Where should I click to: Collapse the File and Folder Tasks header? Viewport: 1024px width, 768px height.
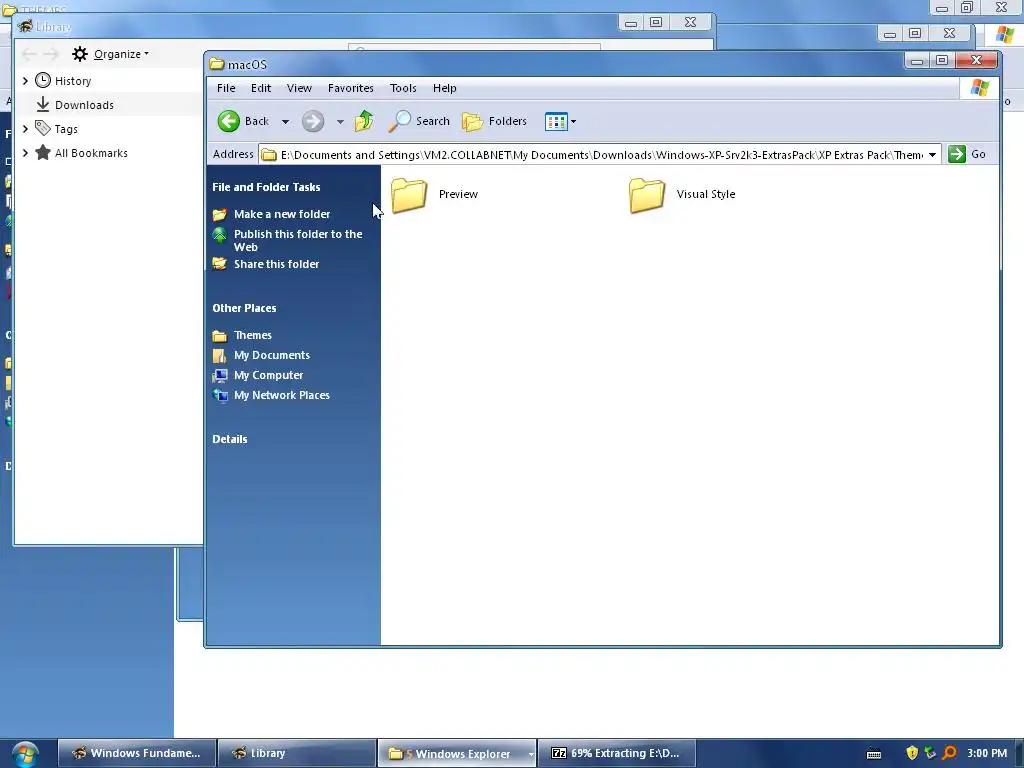coord(266,187)
